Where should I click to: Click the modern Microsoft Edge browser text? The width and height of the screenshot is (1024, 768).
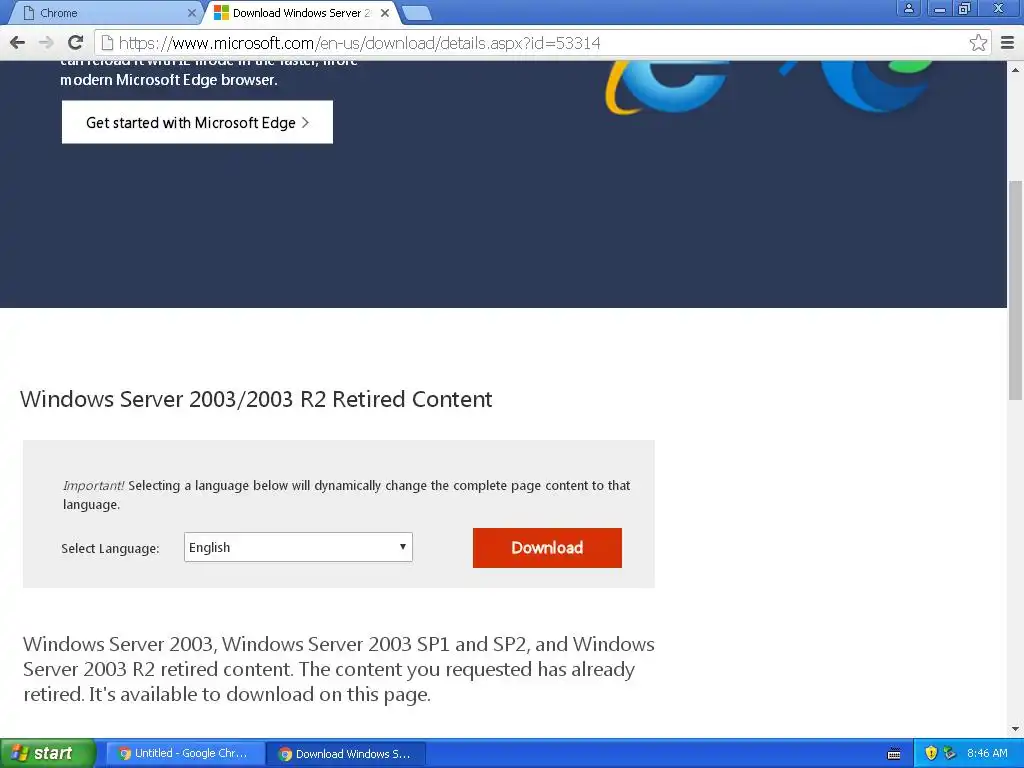point(169,80)
